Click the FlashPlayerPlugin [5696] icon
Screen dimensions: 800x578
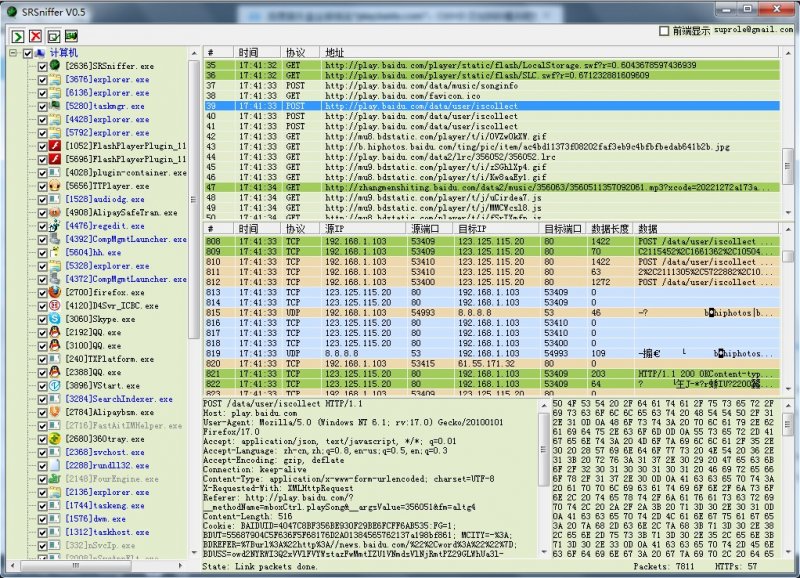tap(55, 159)
